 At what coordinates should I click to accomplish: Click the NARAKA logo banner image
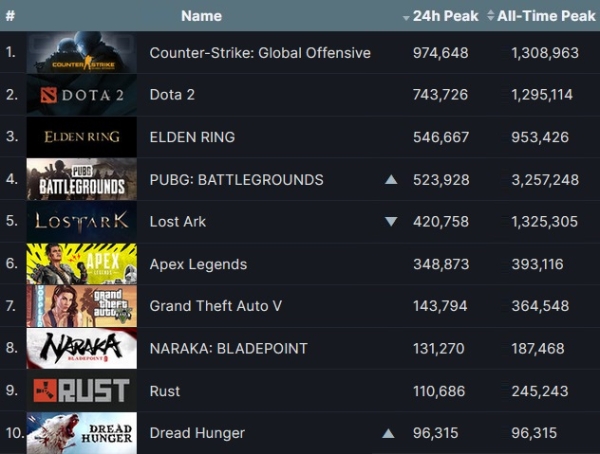point(82,348)
